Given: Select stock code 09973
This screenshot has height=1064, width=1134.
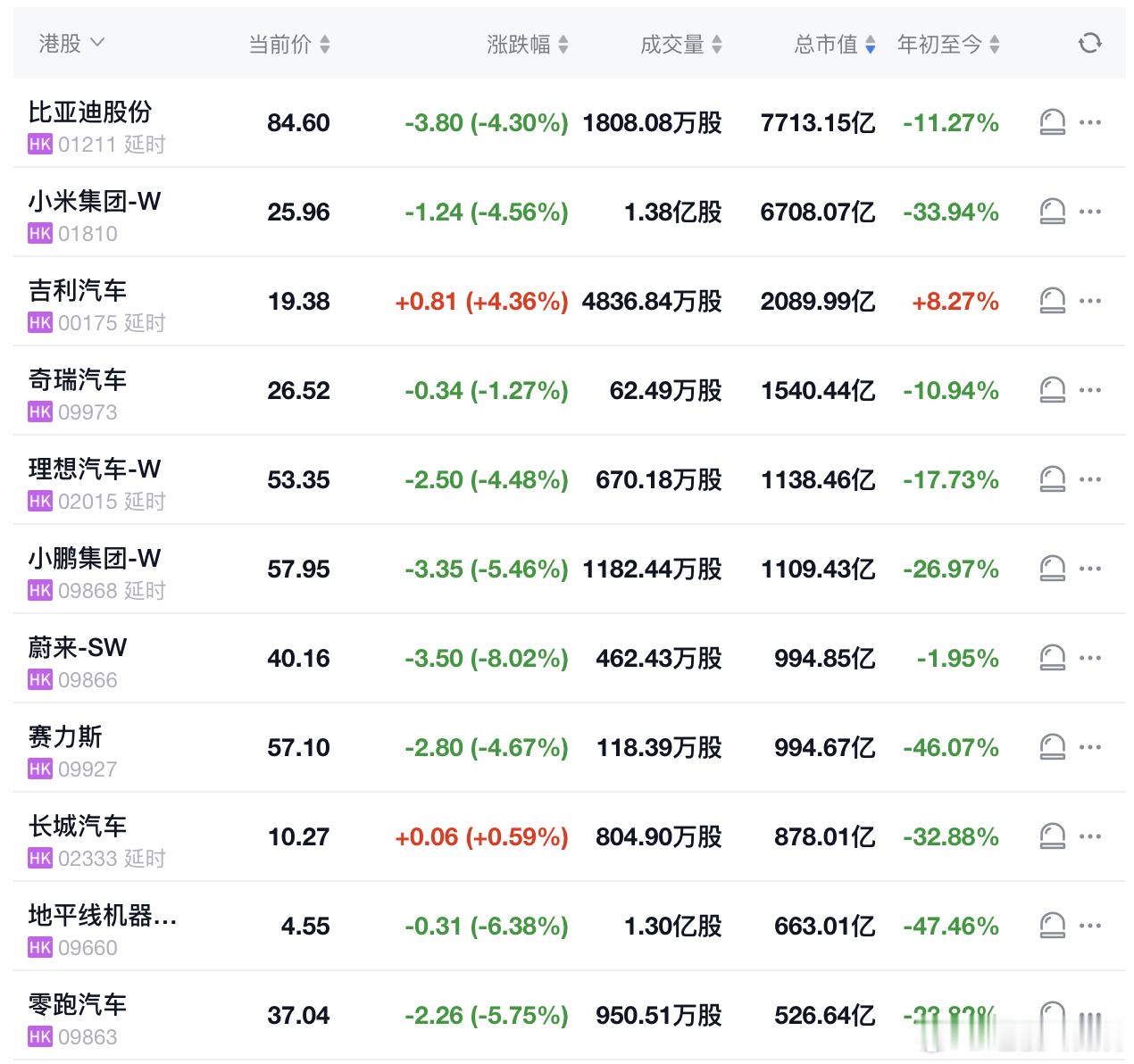Looking at the screenshot, I should [88, 412].
